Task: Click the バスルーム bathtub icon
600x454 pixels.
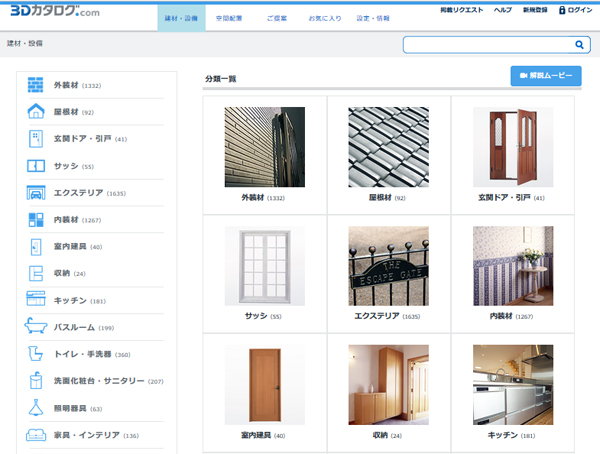Action: [35, 327]
